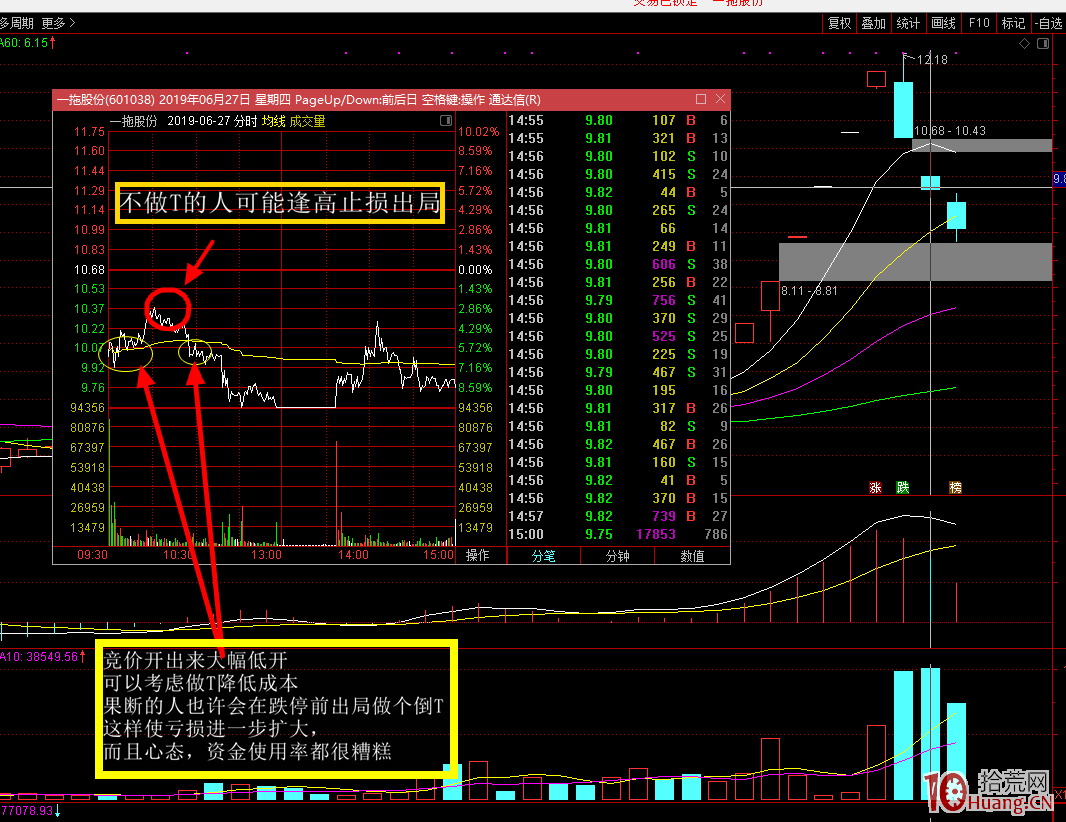Image resolution: width=1066 pixels, height=822 pixels.
Task: Switch to the 分笔 tick tab
Action: tap(543, 555)
